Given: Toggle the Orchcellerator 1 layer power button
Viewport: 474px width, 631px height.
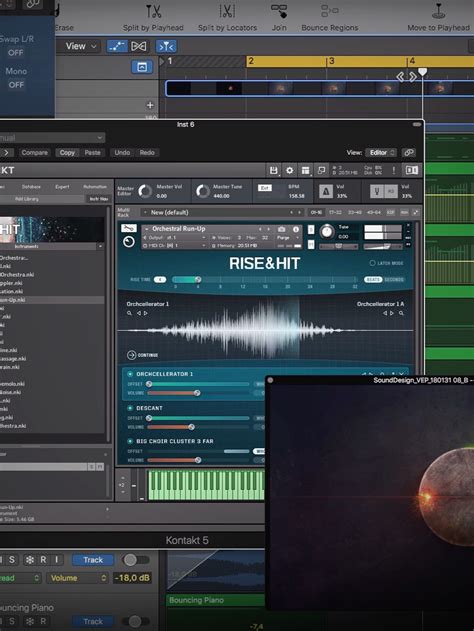Looking at the screenshot, I should (x=130, y=374).
